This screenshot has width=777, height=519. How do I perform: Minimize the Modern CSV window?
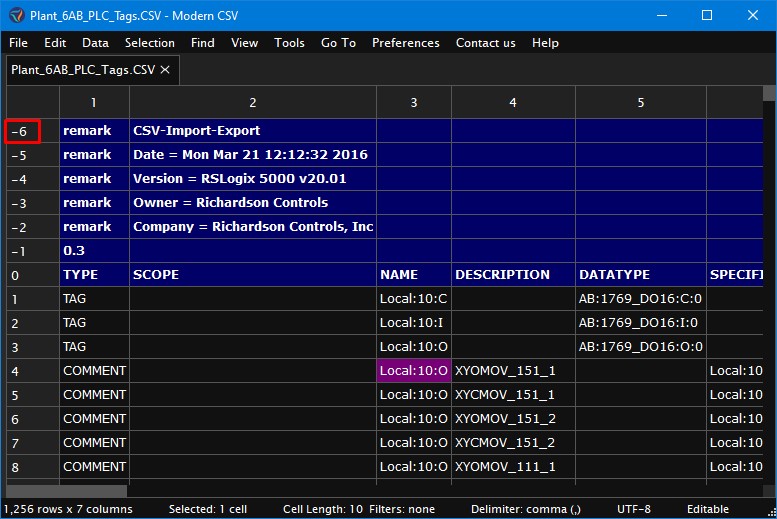pos(662,15)
